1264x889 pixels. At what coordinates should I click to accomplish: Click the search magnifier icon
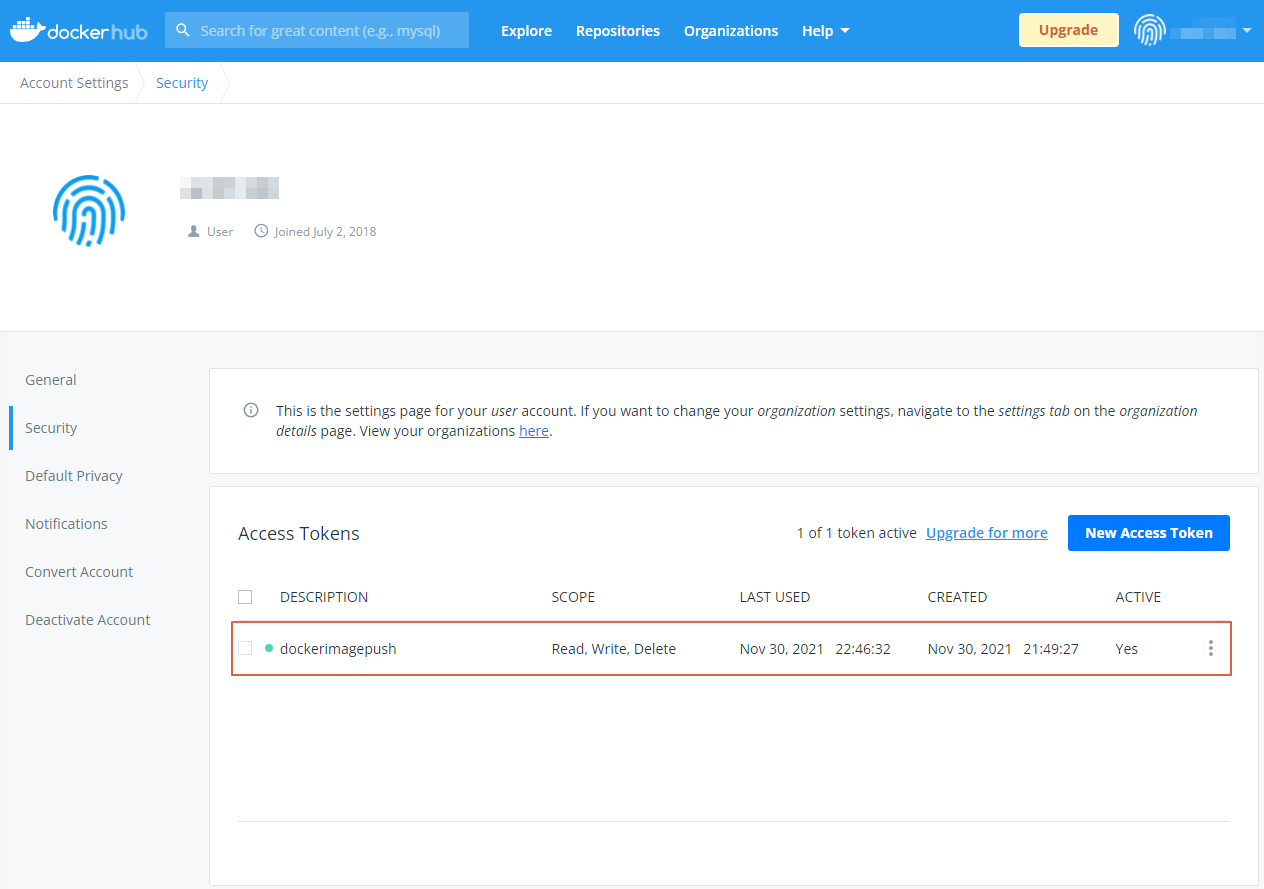(x=183, y=31)
